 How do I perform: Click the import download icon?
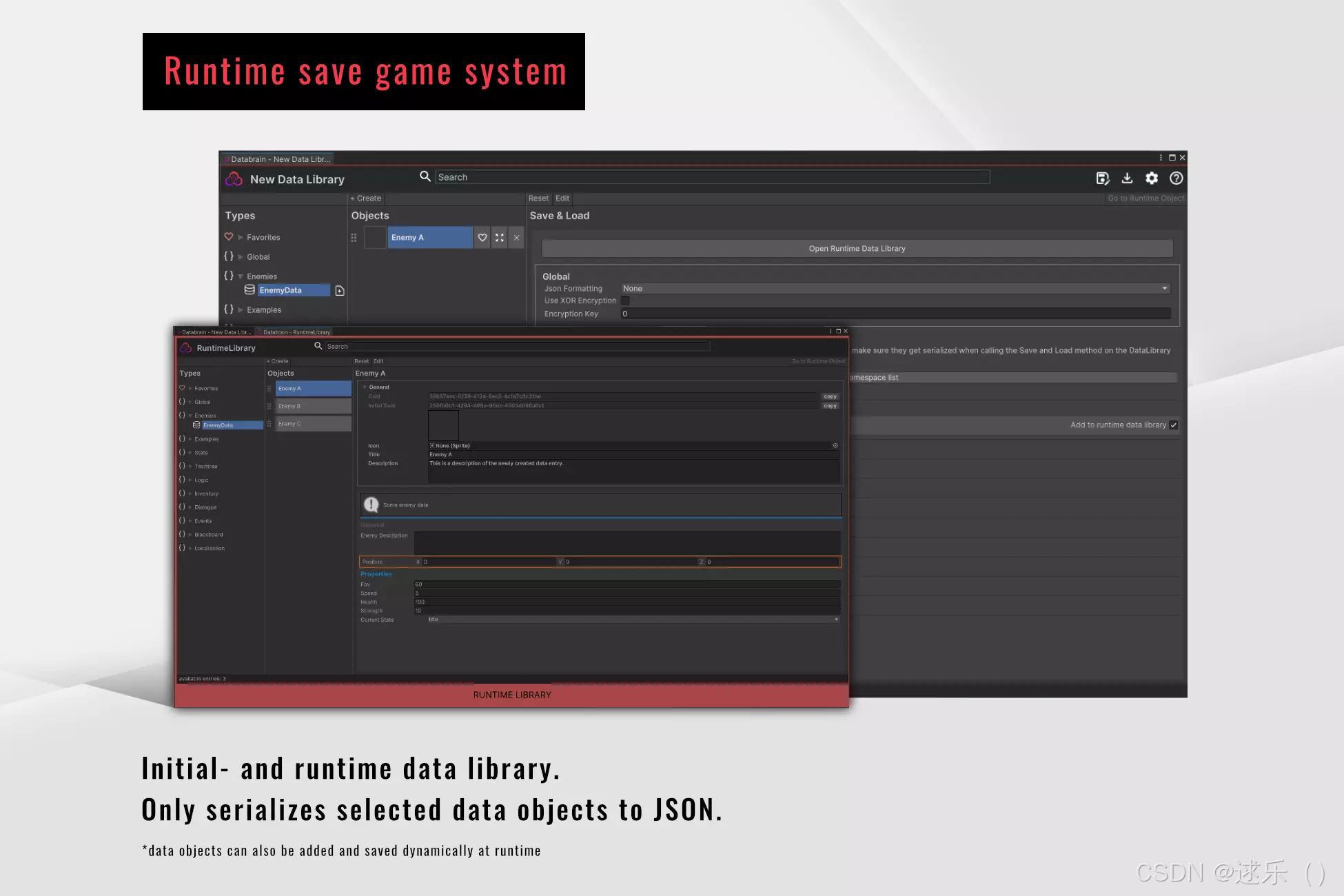(1127, 179)
